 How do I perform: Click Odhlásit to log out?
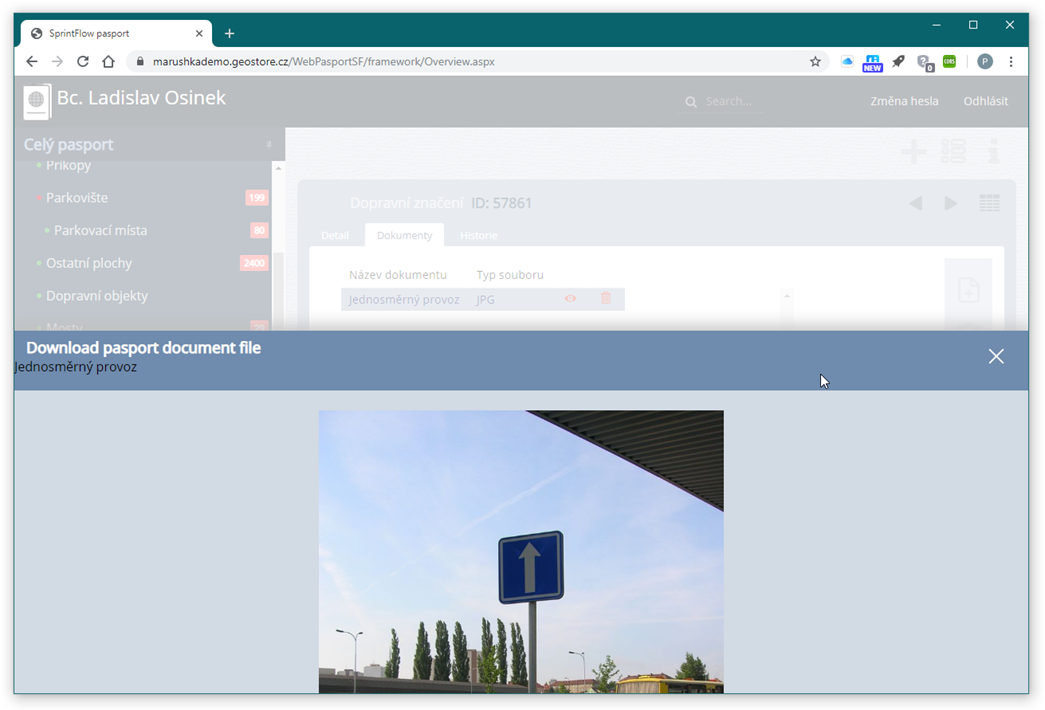(x=985, y=101)
